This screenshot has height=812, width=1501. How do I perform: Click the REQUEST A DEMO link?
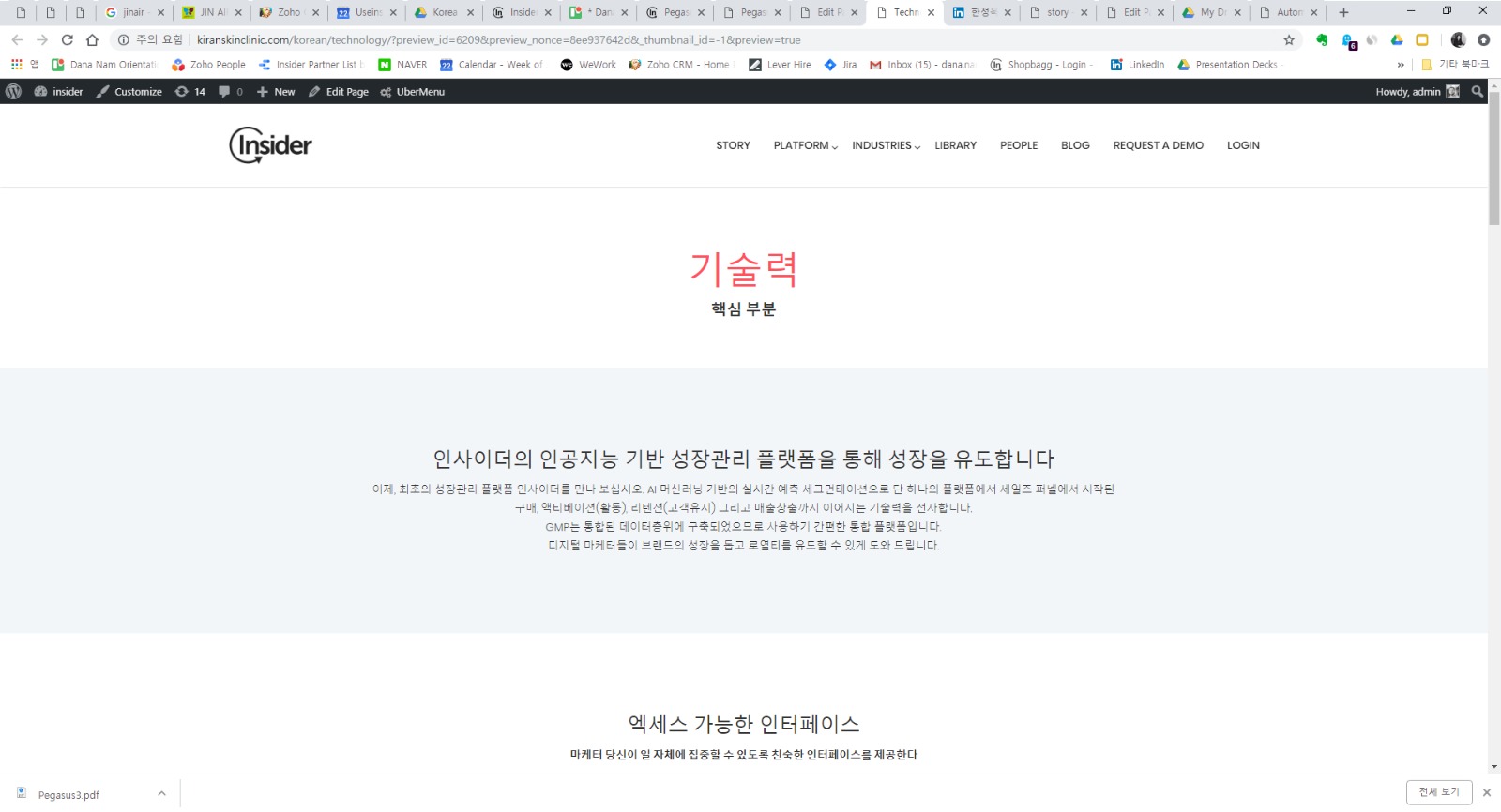[1158, 145]
